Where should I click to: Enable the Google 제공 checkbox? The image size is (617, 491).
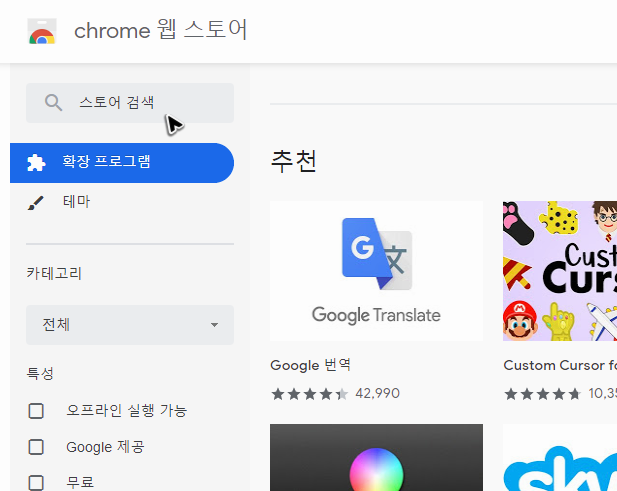(x=36, y=447)
